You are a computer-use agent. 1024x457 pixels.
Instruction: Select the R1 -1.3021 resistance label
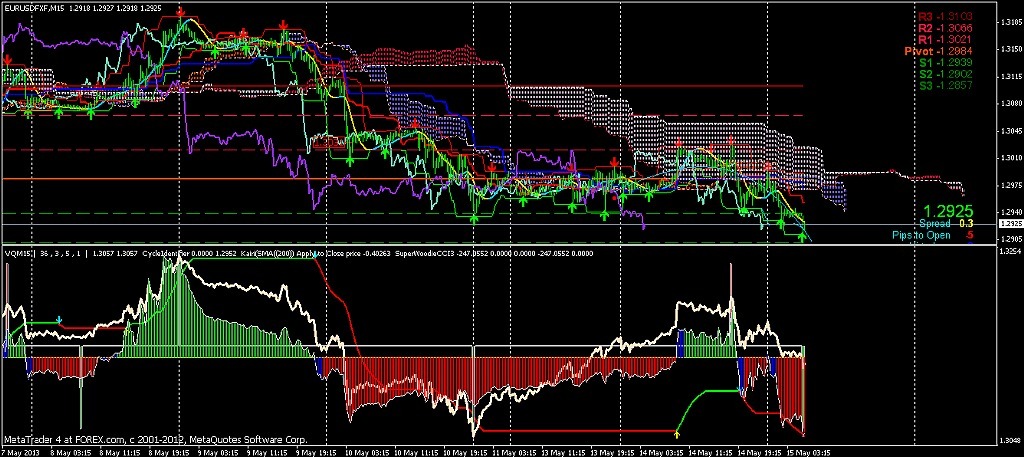[x=946, y=40]
